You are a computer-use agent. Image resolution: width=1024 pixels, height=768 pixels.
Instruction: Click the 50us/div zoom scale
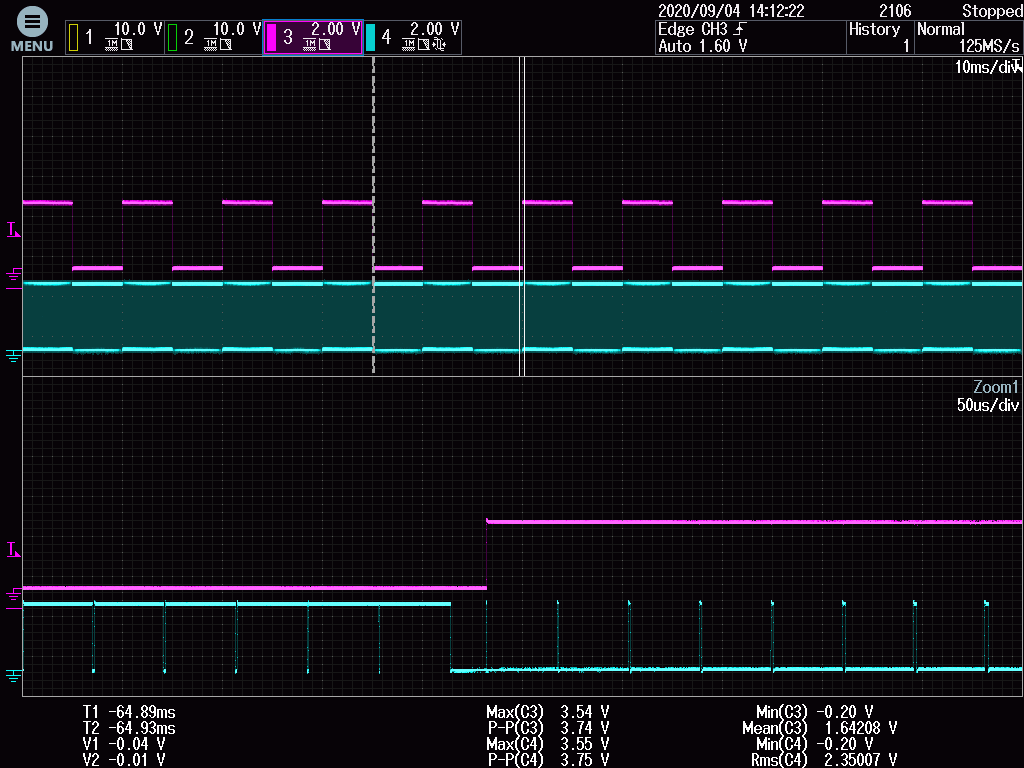click(988, 405)
